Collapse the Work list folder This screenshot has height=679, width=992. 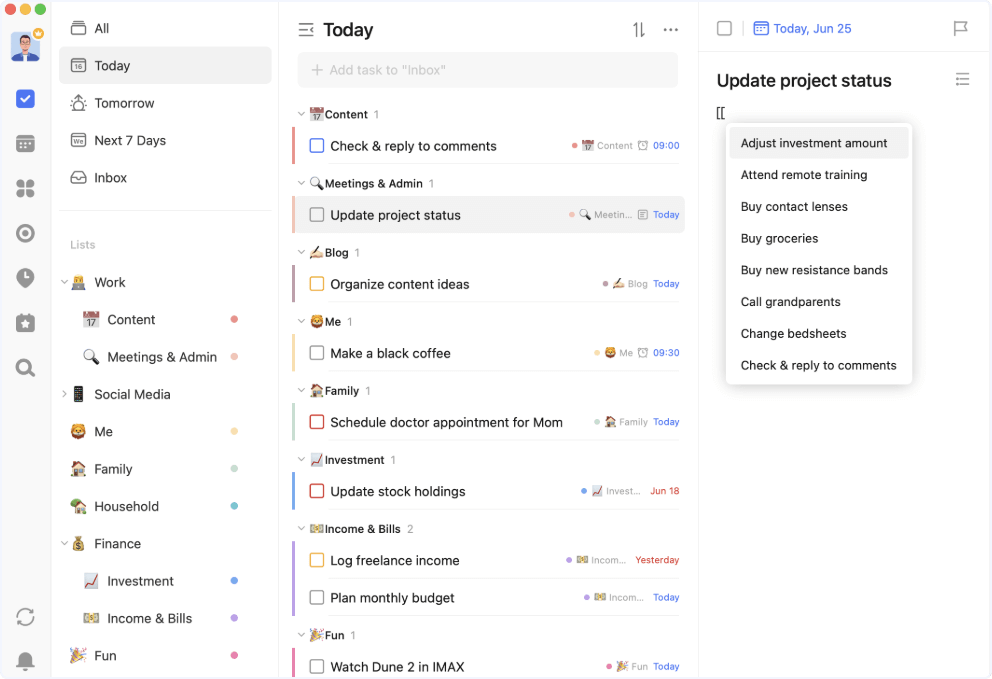pyautogui.click(x=65, y=283)
